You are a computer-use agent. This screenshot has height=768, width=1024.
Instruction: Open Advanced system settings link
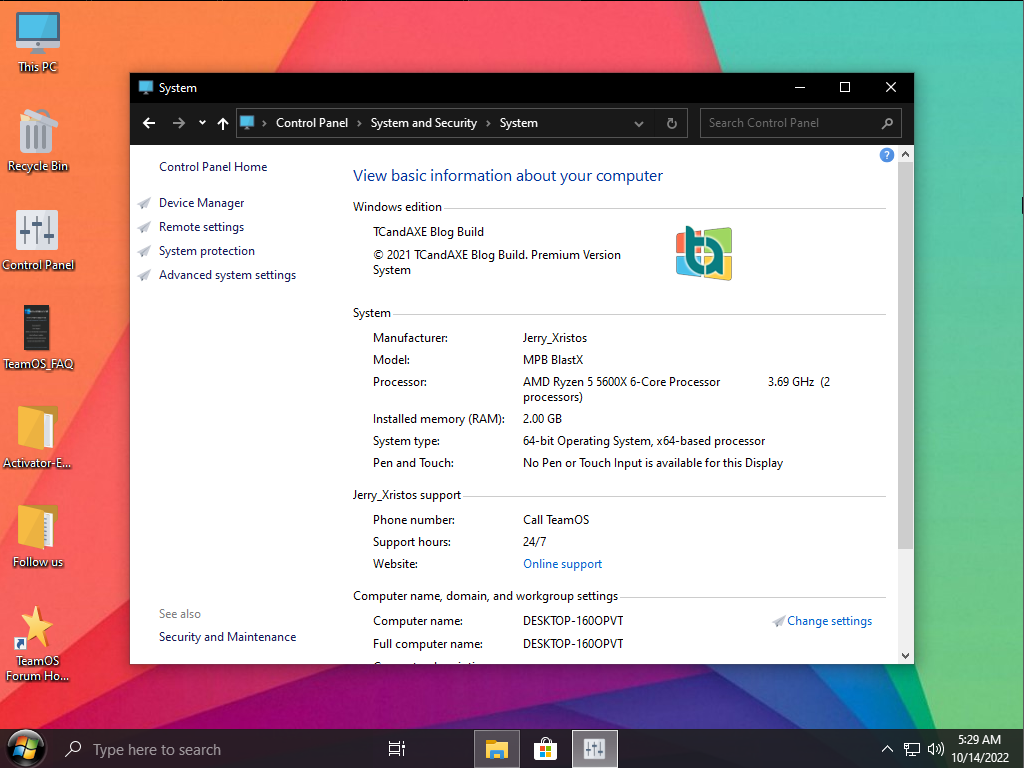tap(227, 275)
